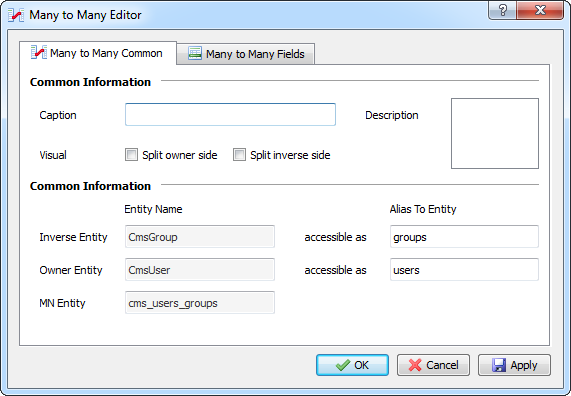The height and width of the screenshot is (396, 571).
Task: Click the Description label
Action: pos(392,115)
